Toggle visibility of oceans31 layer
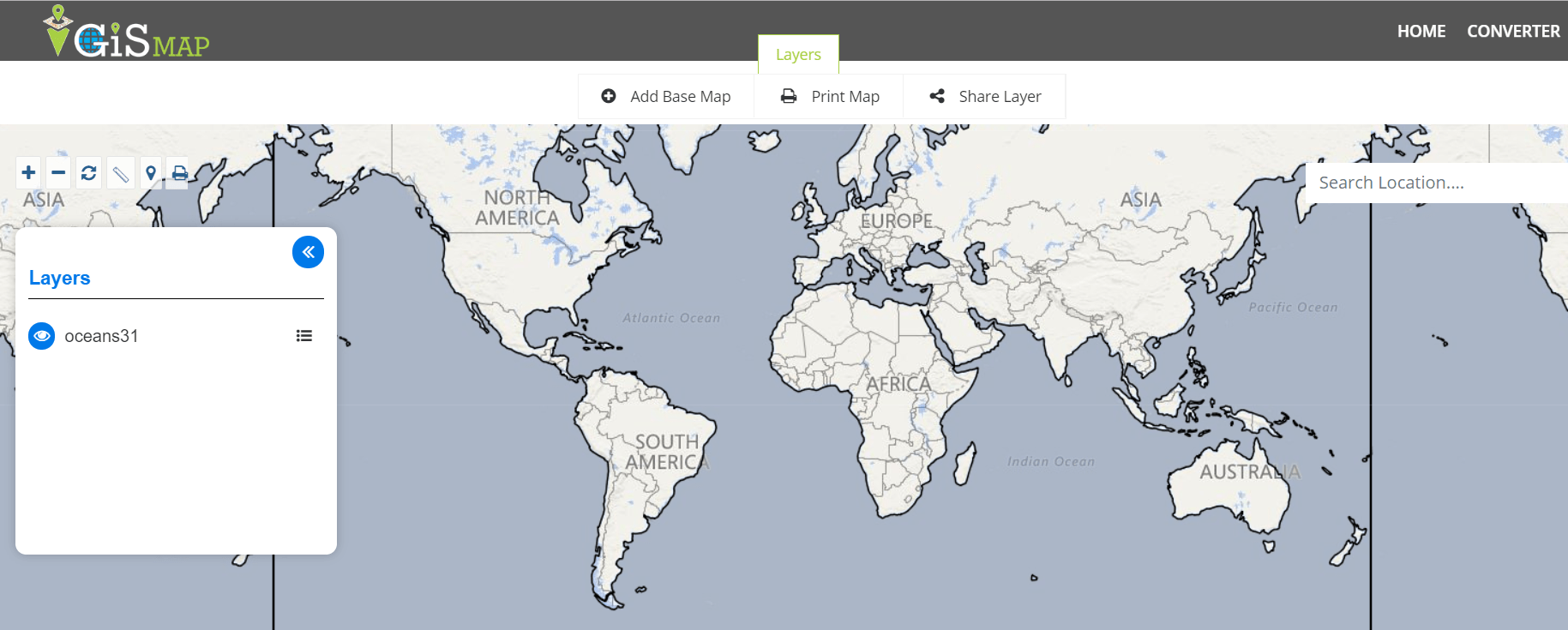1568x630 pixels. coord(41,336)
